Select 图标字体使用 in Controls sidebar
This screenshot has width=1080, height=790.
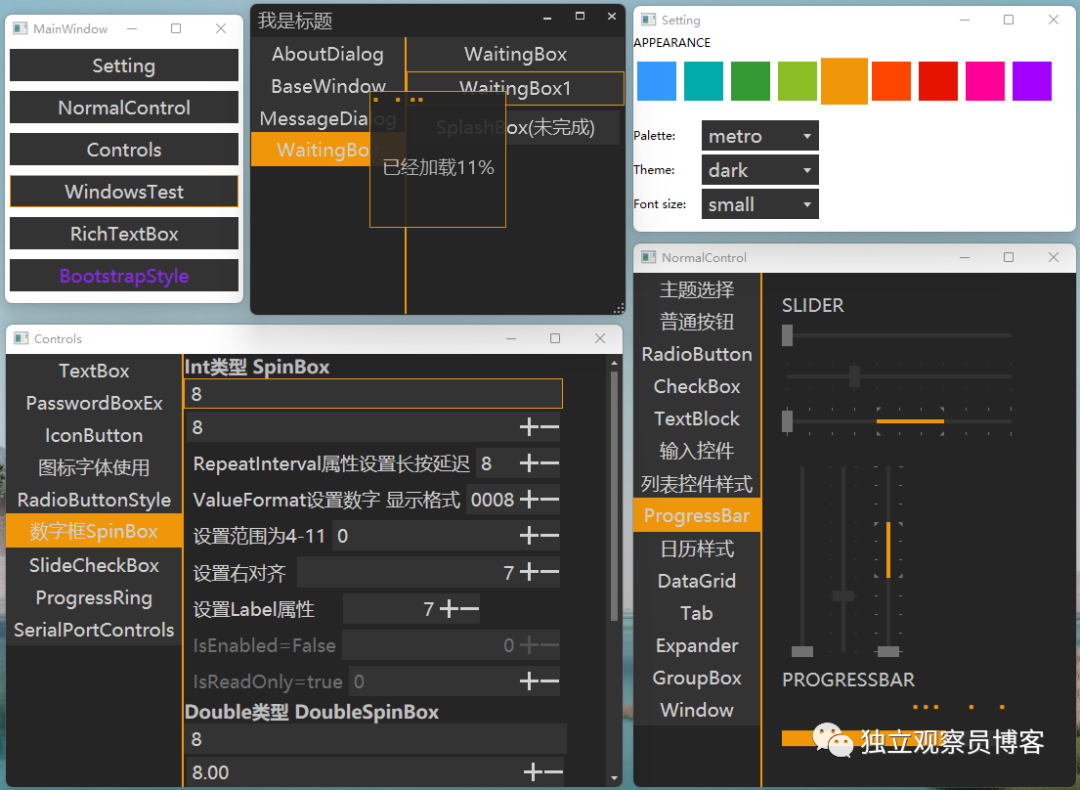[x=94, y=468]
